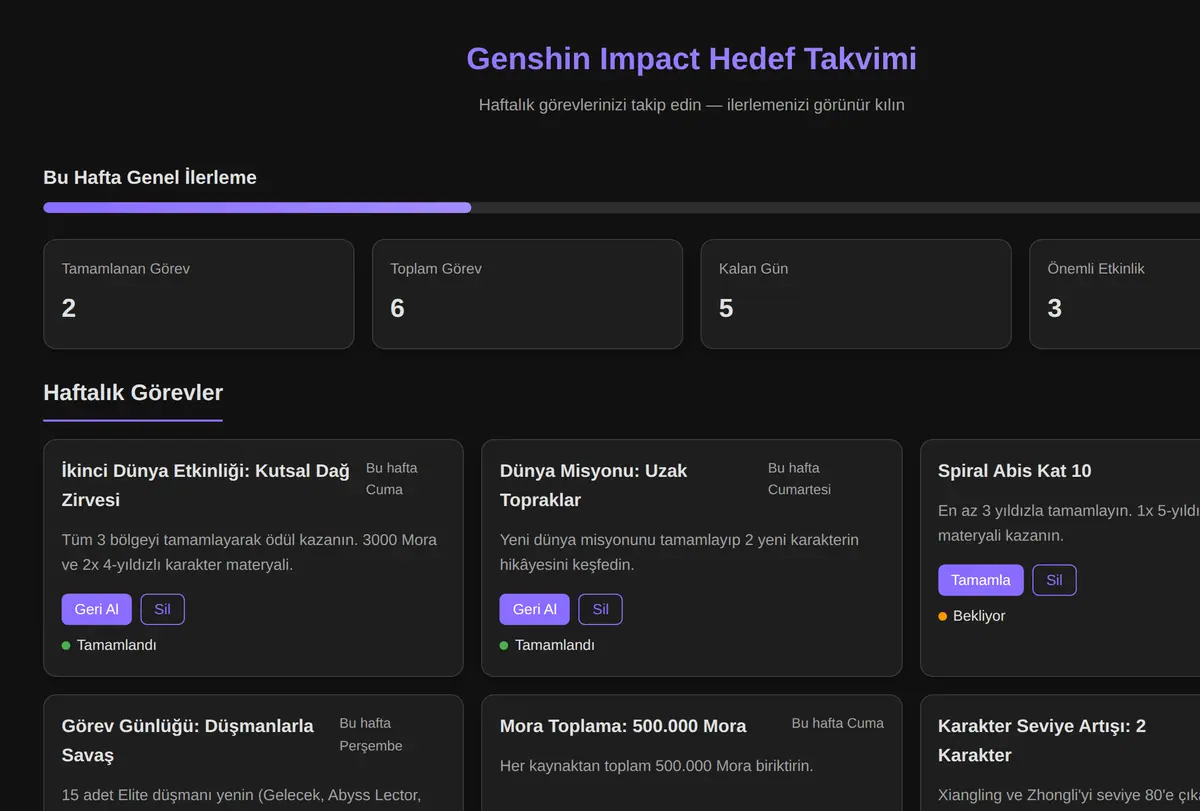Click the Dünya Misyonu: Uzak Topraklar title
This screenshot has height=811, width=1200.
pos(594,485)
